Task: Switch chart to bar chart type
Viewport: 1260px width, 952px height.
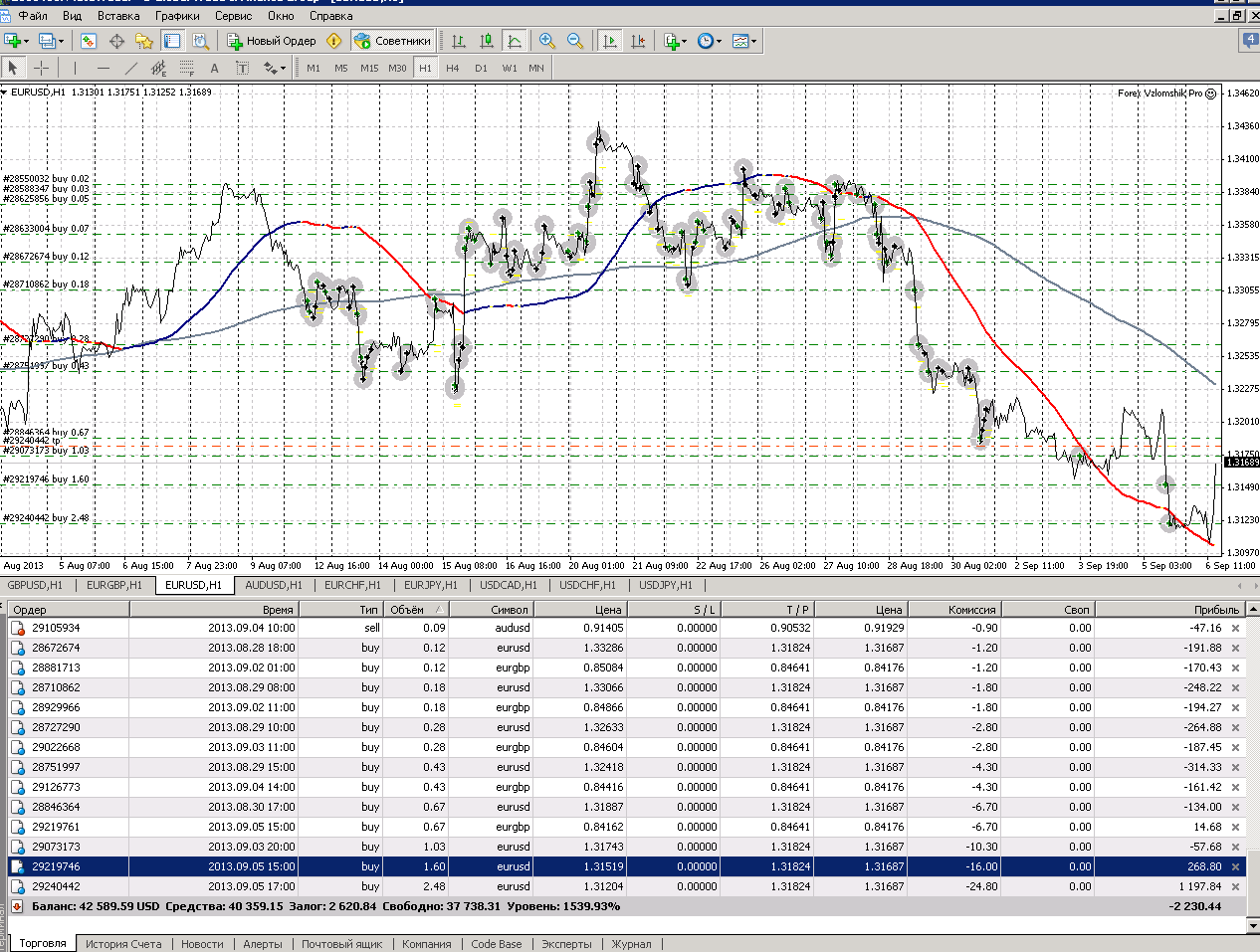Action: point(459,41)
